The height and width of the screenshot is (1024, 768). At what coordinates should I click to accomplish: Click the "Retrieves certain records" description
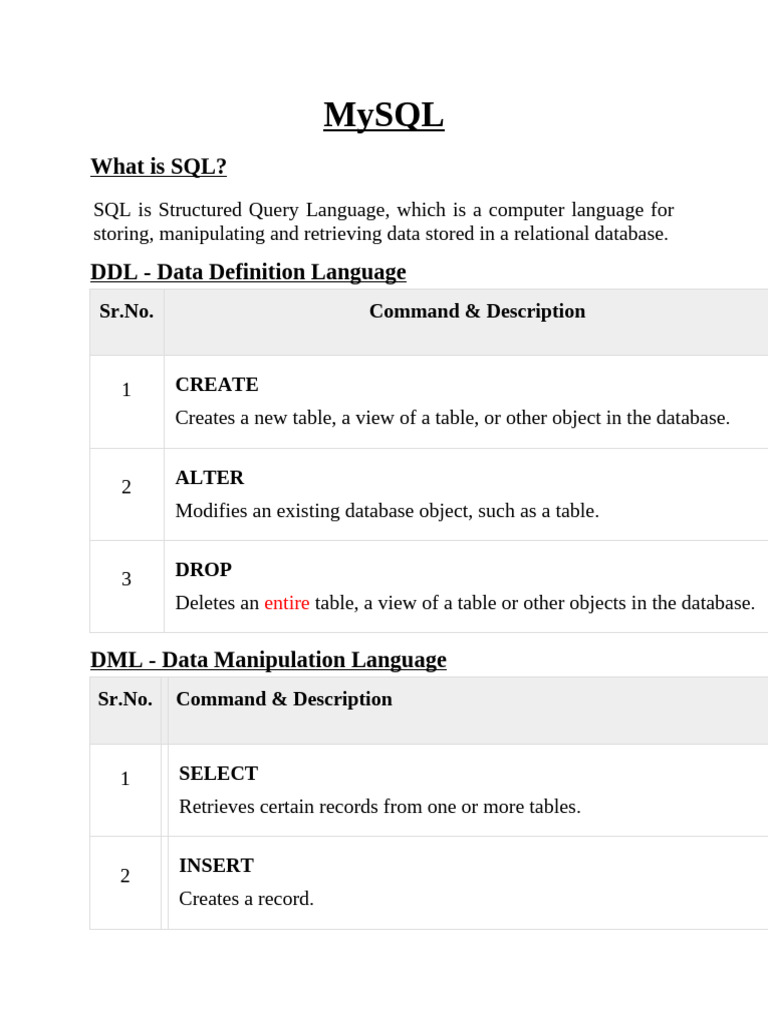[x=379, y=806]
